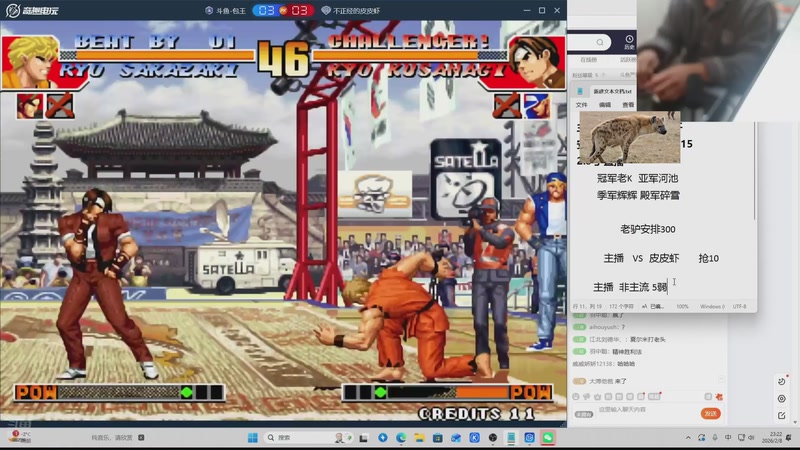Open the target-shaped settings icon in sidebar
The image size is (800, 450).
coord(782,399)
